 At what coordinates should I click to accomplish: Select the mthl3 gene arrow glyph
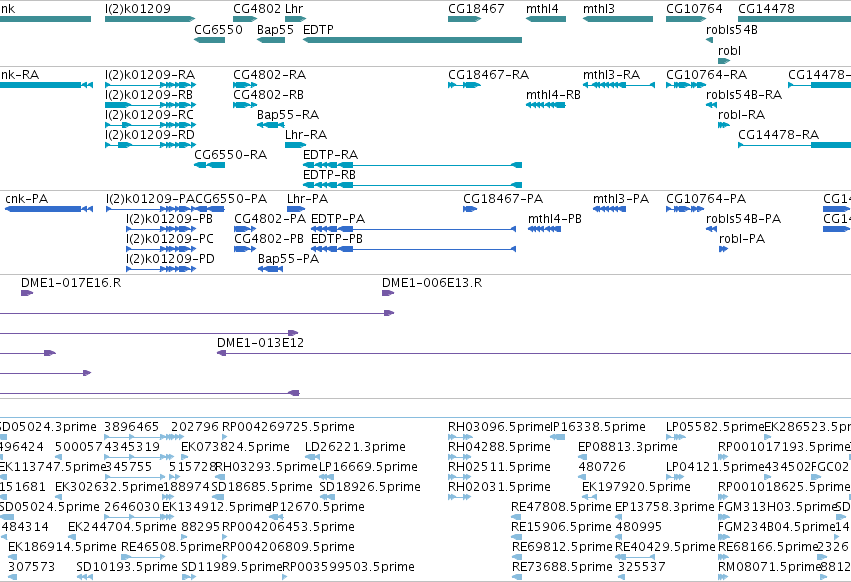click(x=618, y=19)
